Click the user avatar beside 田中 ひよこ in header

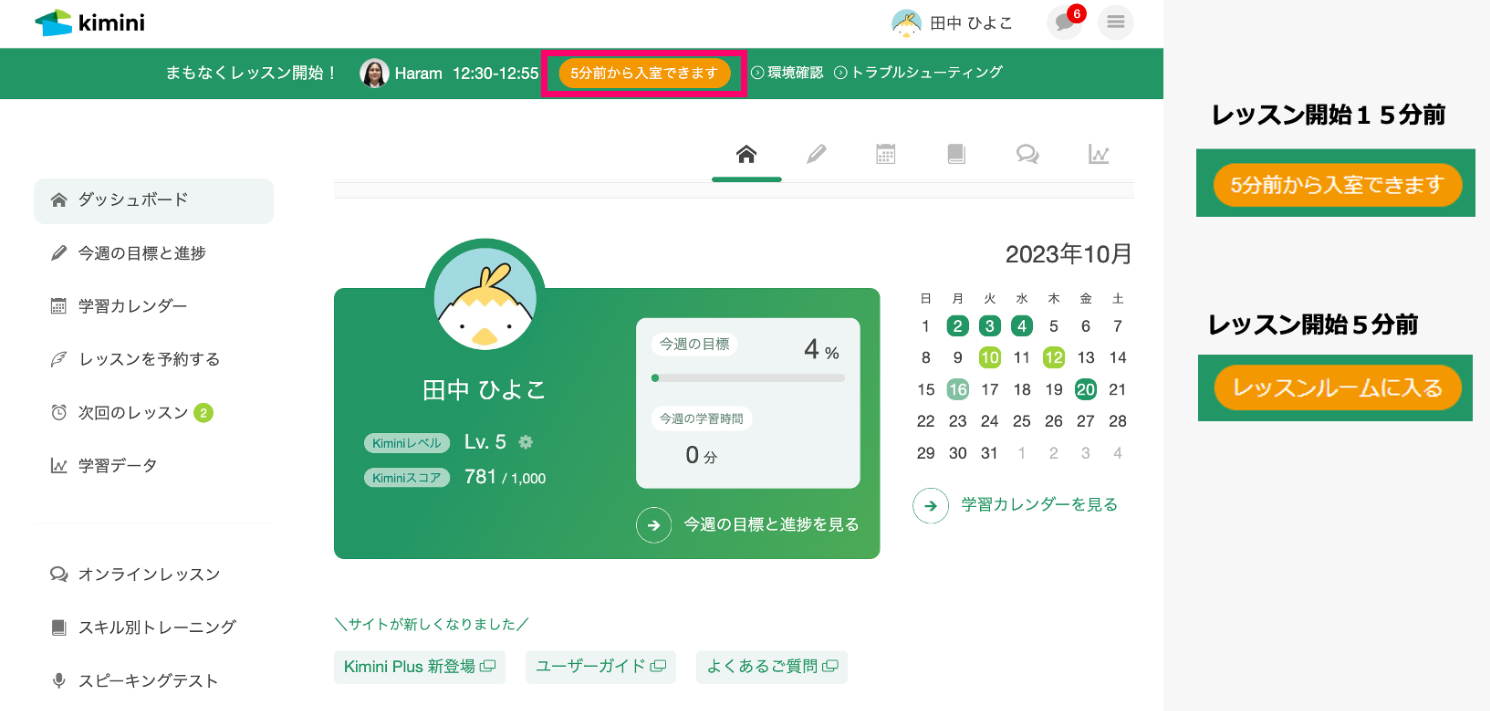pos(906,23)
